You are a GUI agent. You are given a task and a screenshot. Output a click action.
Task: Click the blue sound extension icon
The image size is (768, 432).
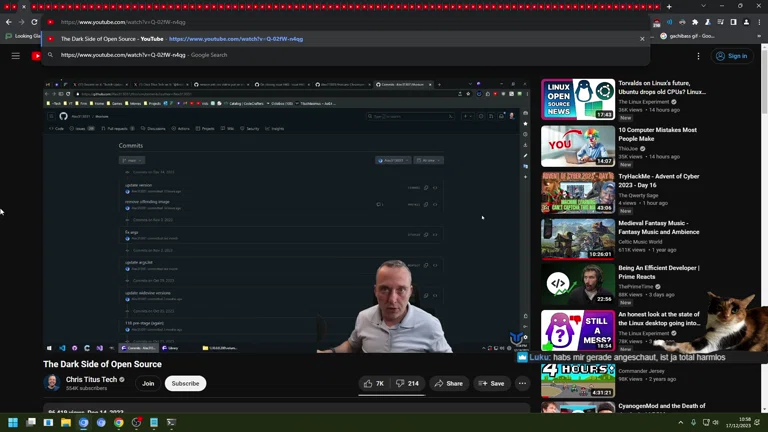(x=670, y=22)
